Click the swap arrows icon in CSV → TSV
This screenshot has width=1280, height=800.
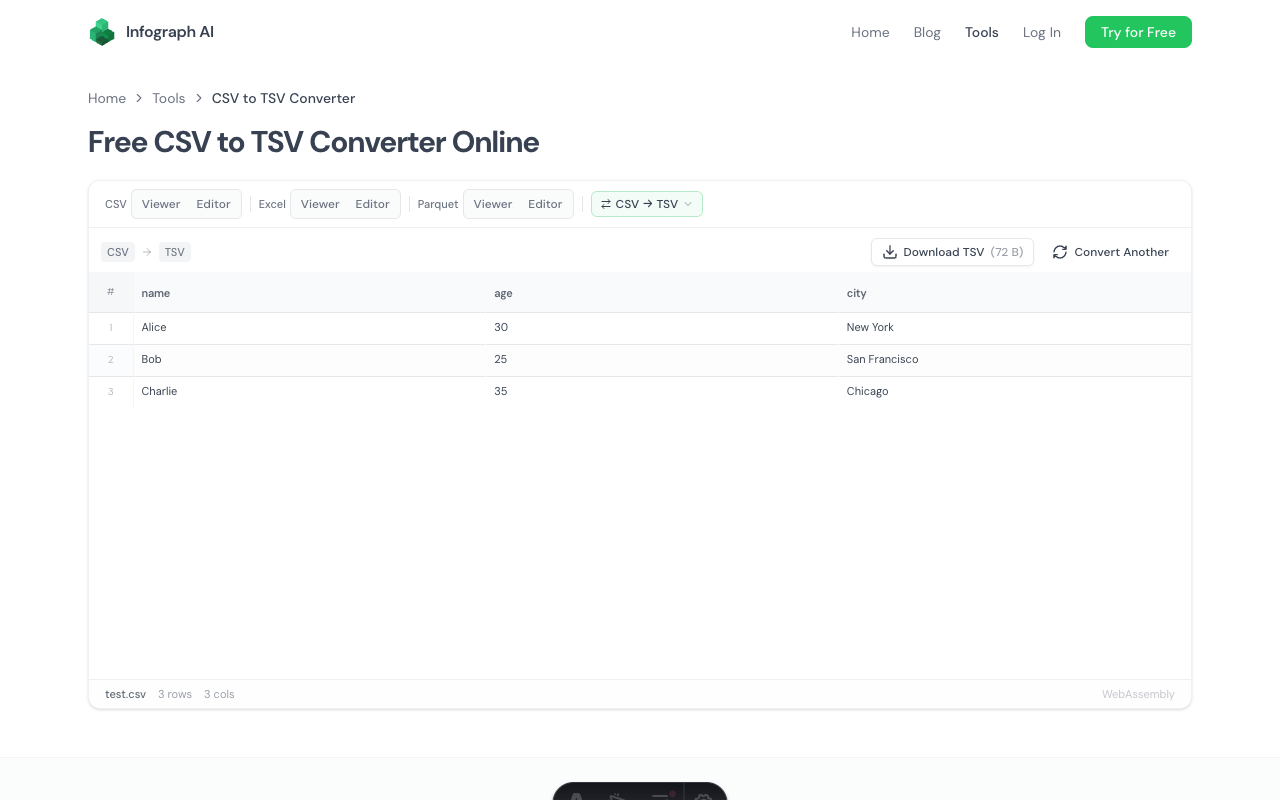point(606,204)
